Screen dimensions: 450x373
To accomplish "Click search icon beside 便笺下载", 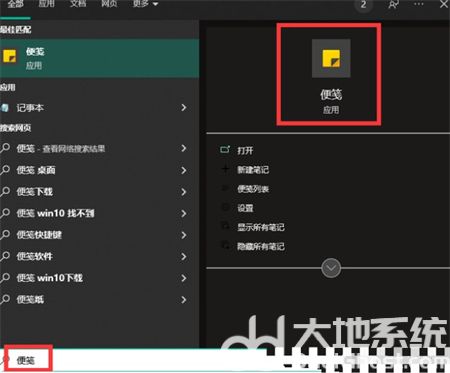I will (5, 191).
